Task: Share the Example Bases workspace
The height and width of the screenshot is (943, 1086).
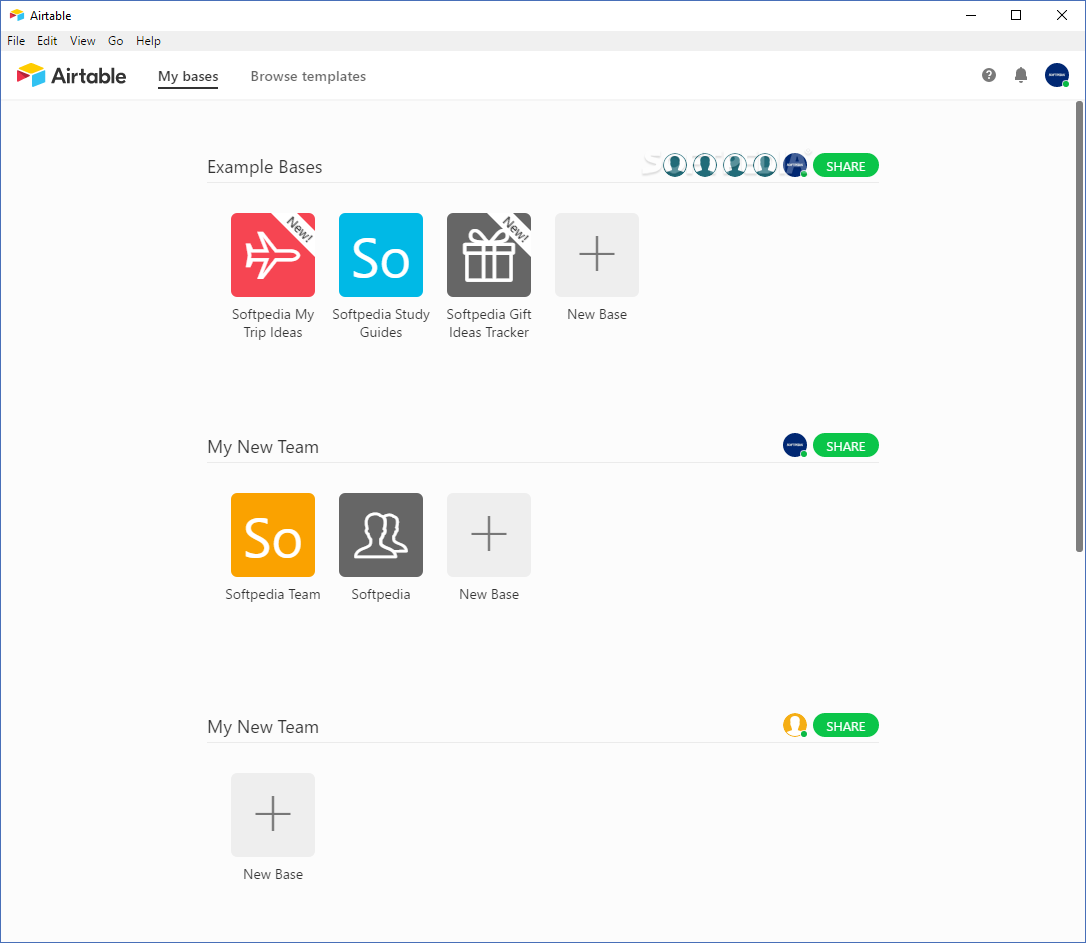Action: (x=846, y=165)
